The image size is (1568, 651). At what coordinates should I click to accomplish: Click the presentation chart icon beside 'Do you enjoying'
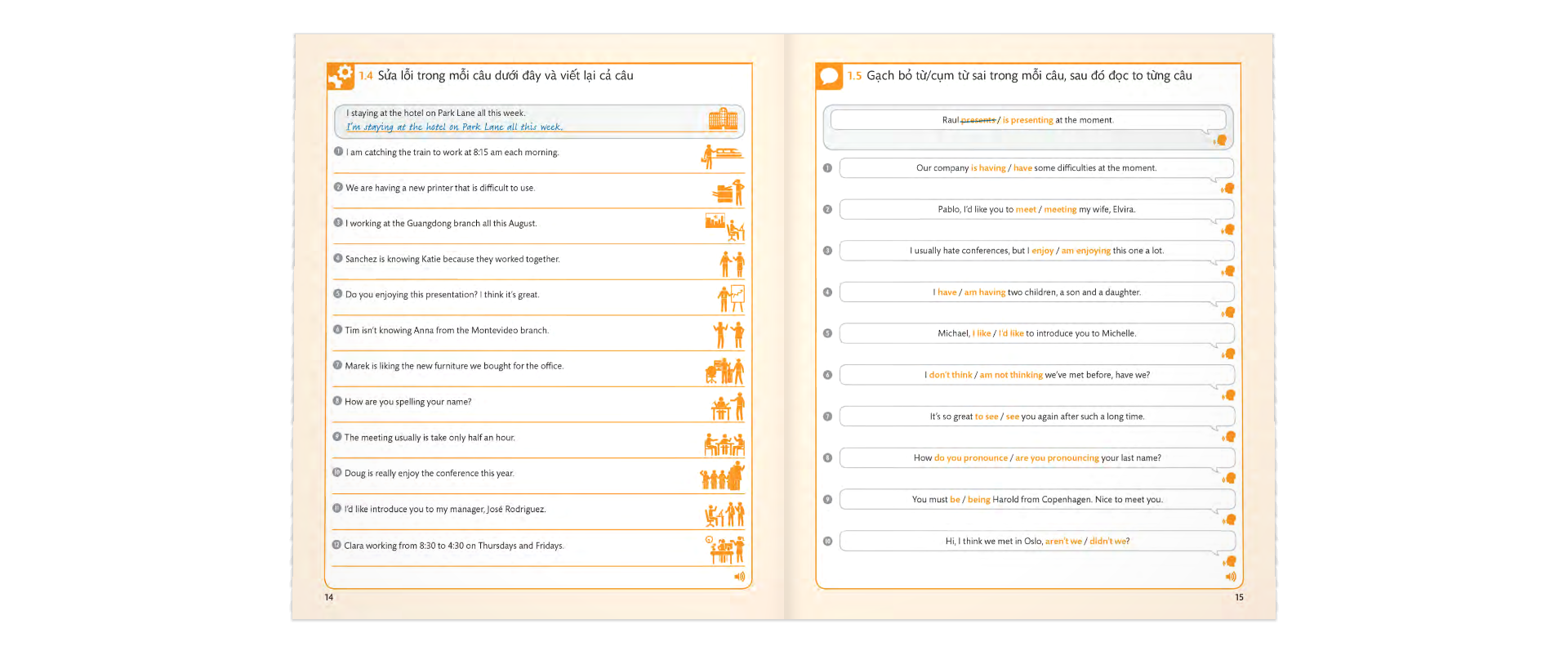click(731, 298)
